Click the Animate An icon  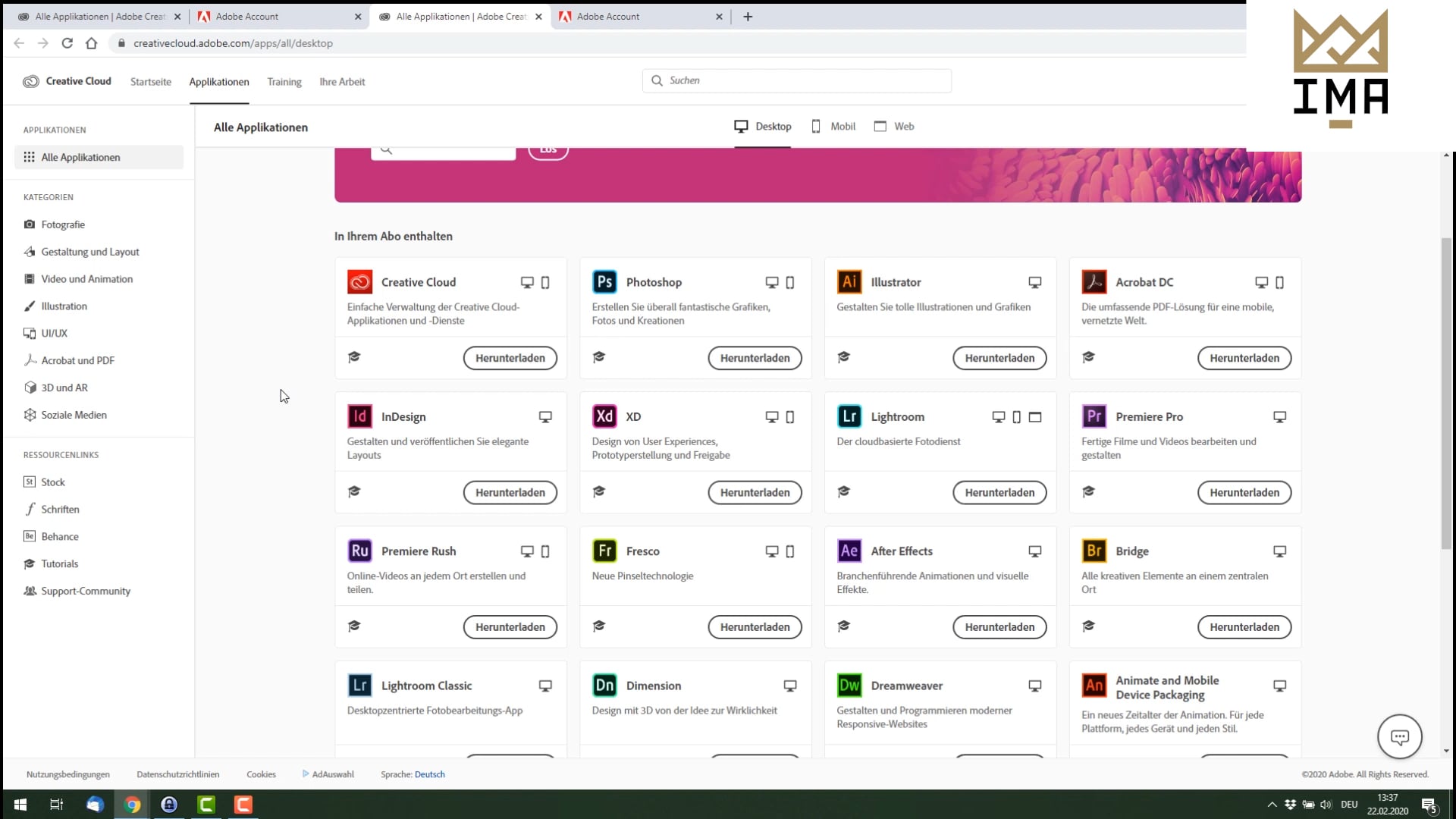[x=1094, y=686]
